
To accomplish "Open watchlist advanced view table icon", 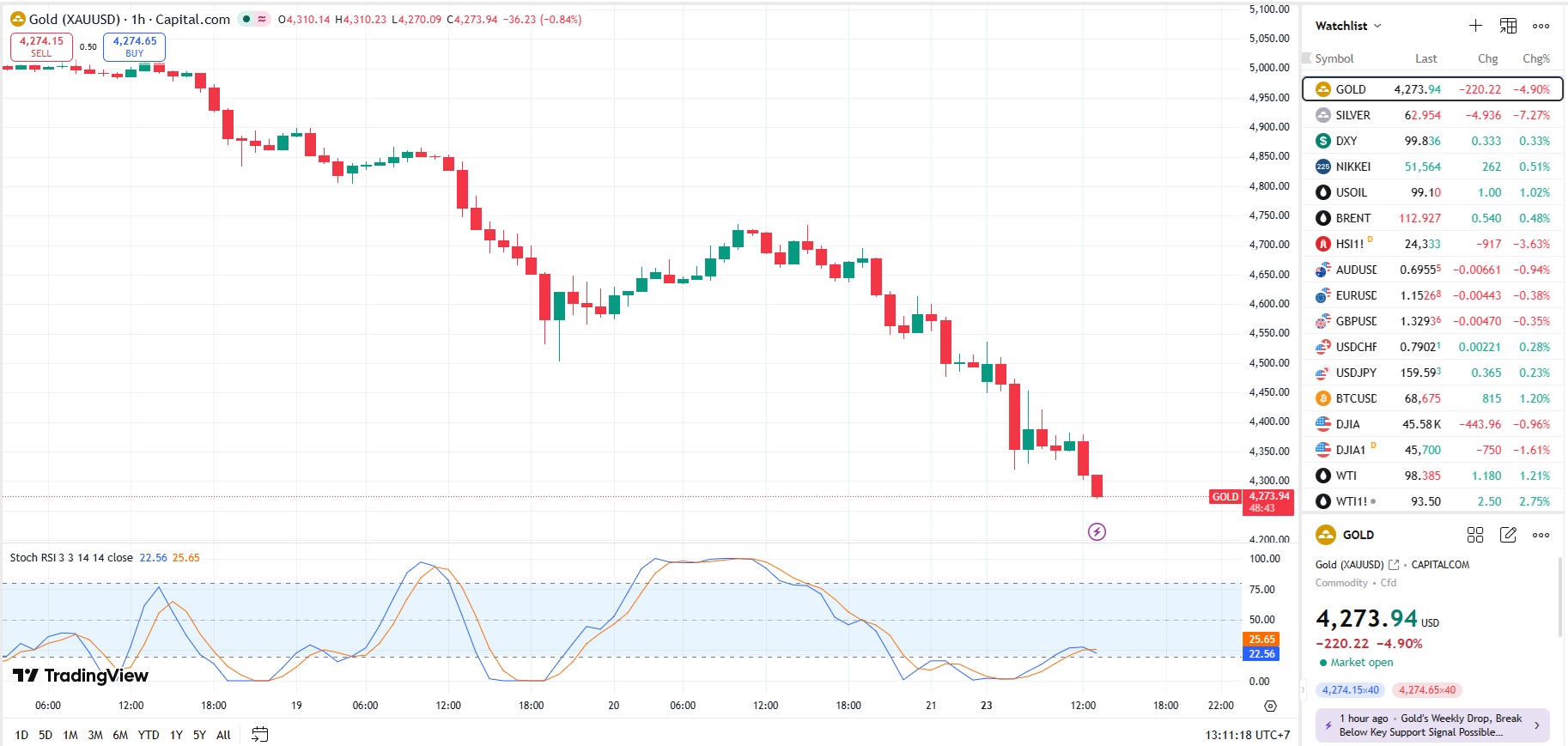I will pos(1508,26).
